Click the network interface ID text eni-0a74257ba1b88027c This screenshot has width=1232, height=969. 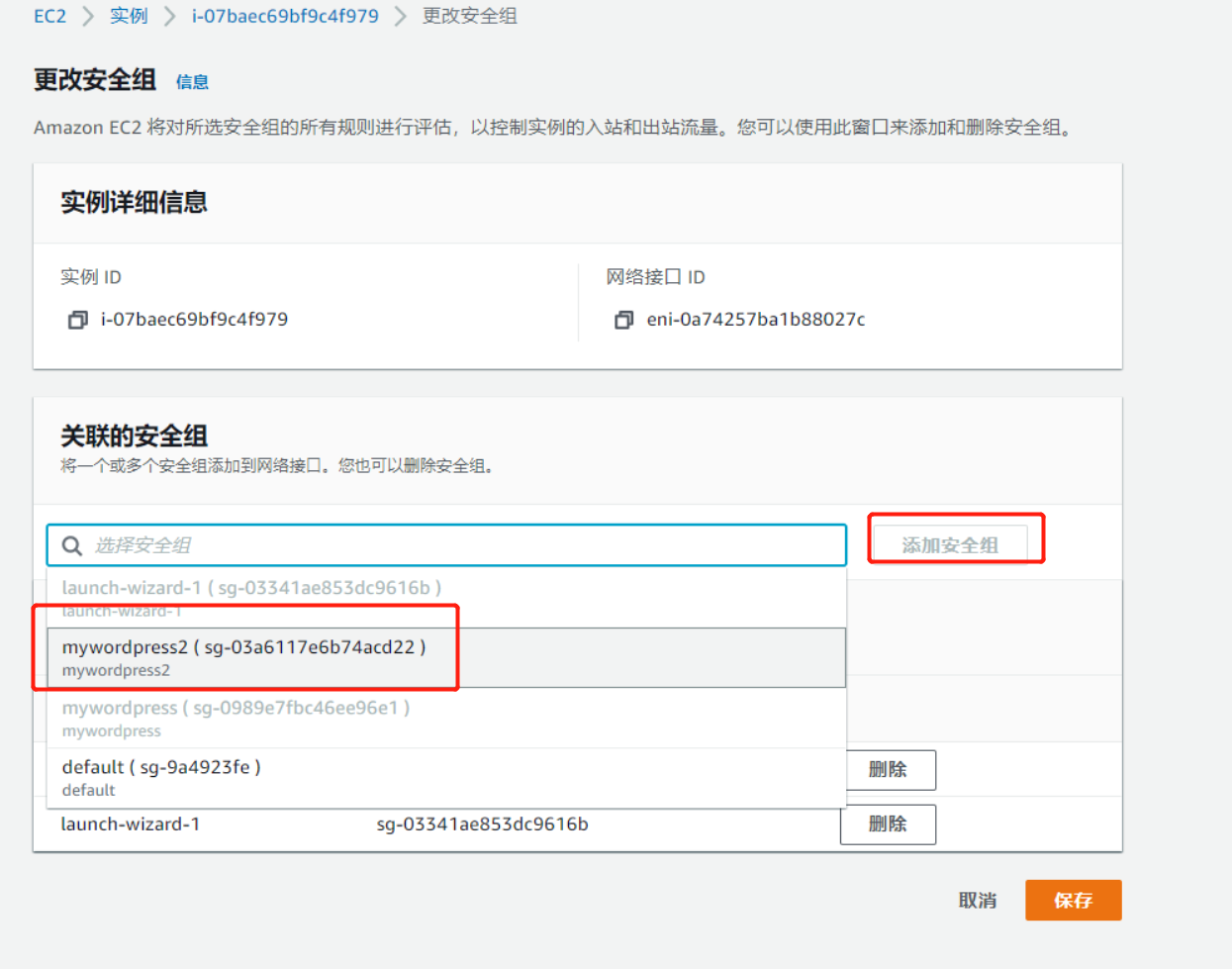pos(758,319)
